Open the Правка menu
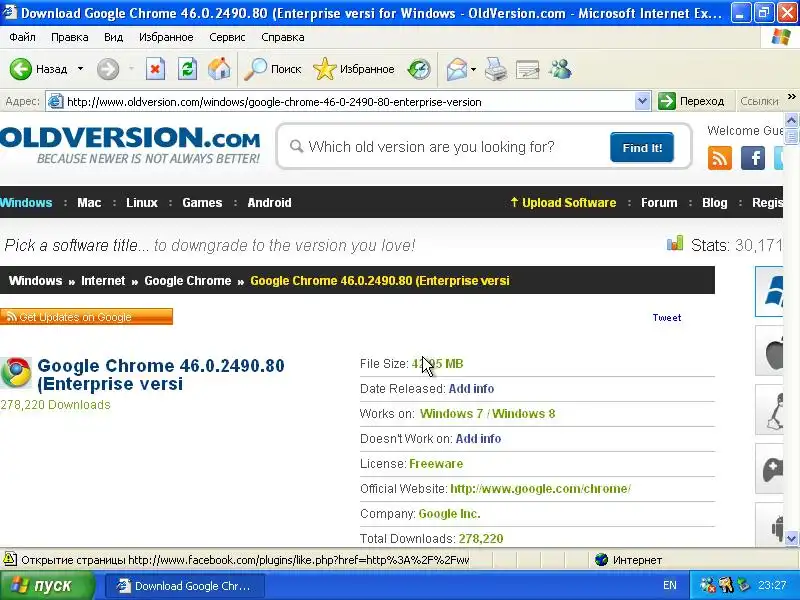The image size is (800, 600). [69, 37]
